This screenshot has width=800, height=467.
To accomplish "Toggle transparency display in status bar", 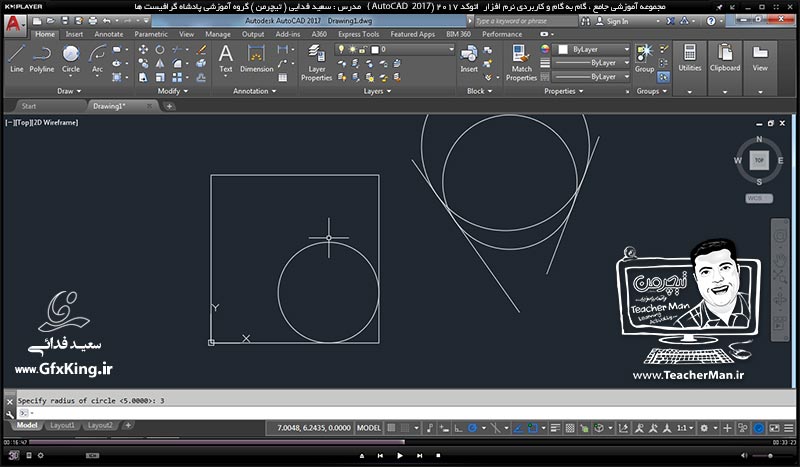I will point(570,428).
